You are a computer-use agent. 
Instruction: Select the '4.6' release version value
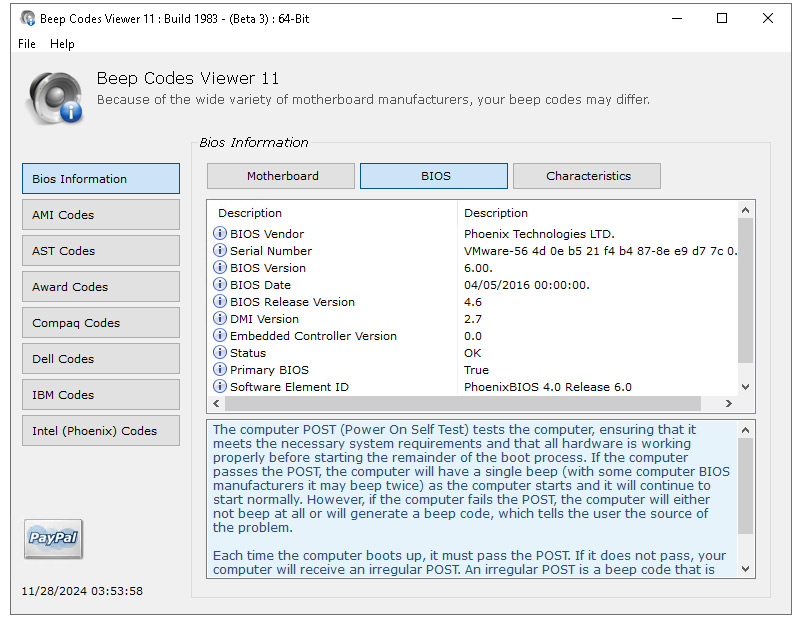(x=473, y=302)
